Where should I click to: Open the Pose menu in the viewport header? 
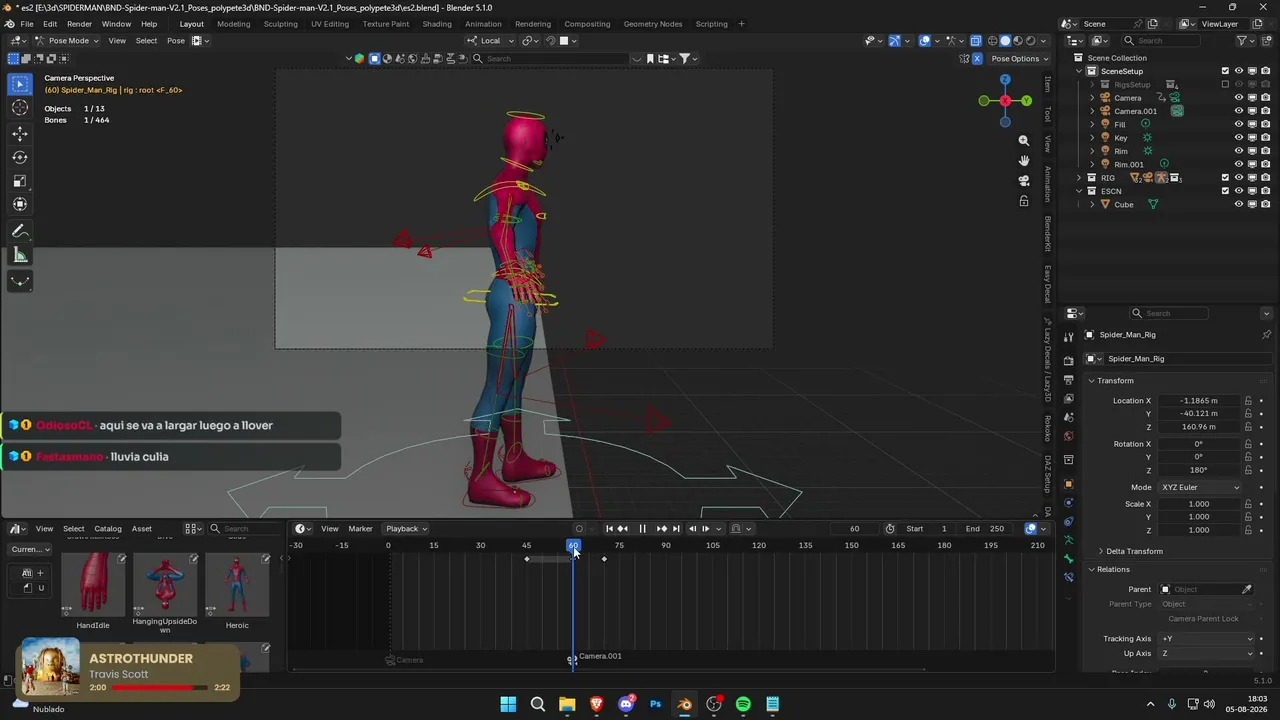coord(176,41)
